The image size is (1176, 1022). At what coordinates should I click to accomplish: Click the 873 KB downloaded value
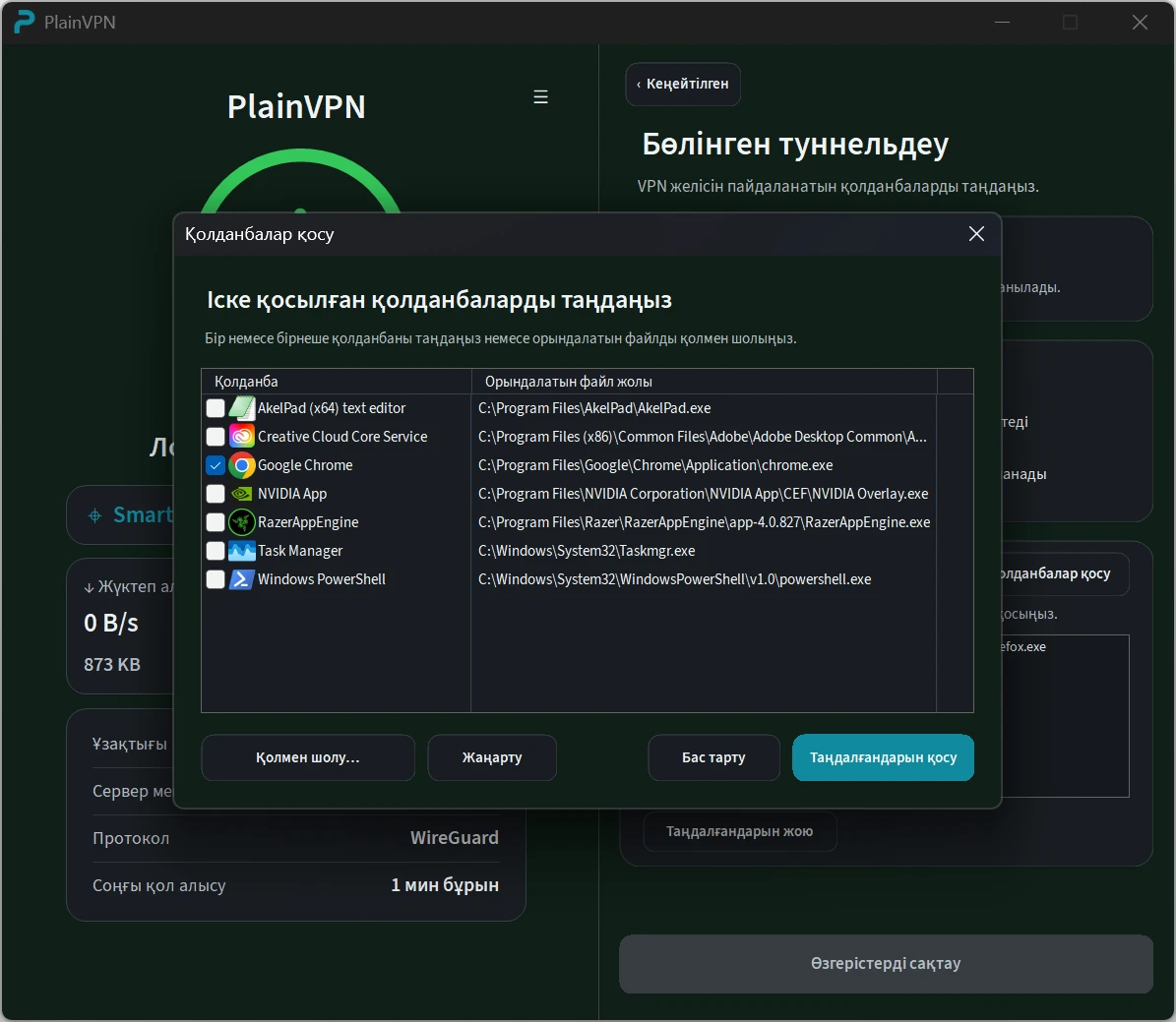(x=112, y=664)
